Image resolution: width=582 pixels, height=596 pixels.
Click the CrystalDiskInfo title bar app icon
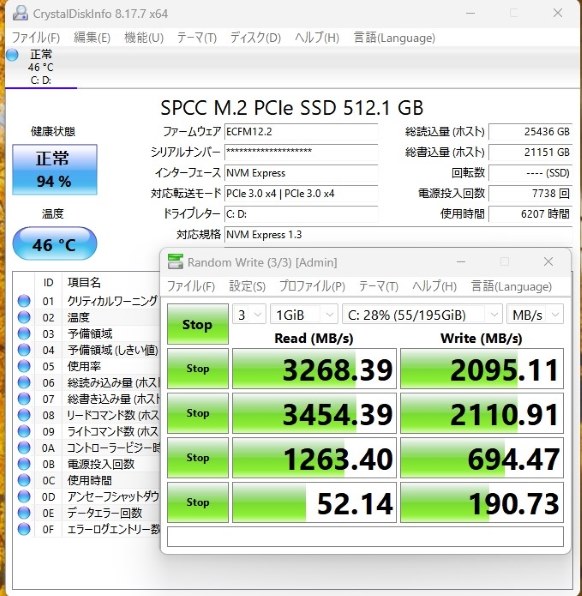(20, 13)
